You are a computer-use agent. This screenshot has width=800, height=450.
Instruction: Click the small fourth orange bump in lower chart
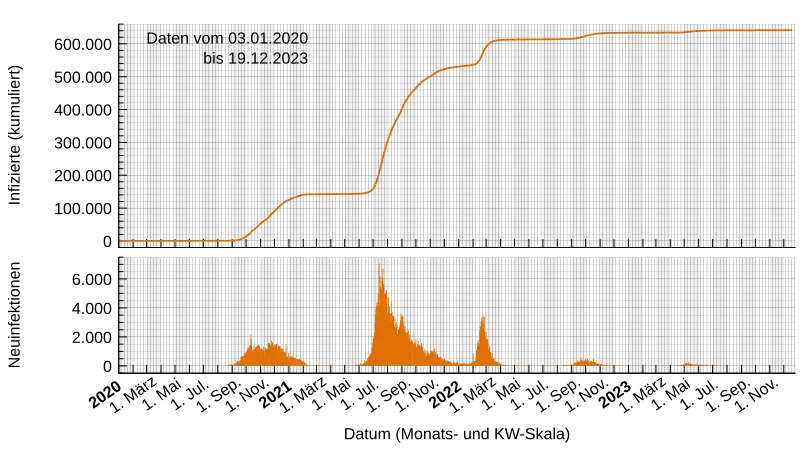tap(585, 362)
